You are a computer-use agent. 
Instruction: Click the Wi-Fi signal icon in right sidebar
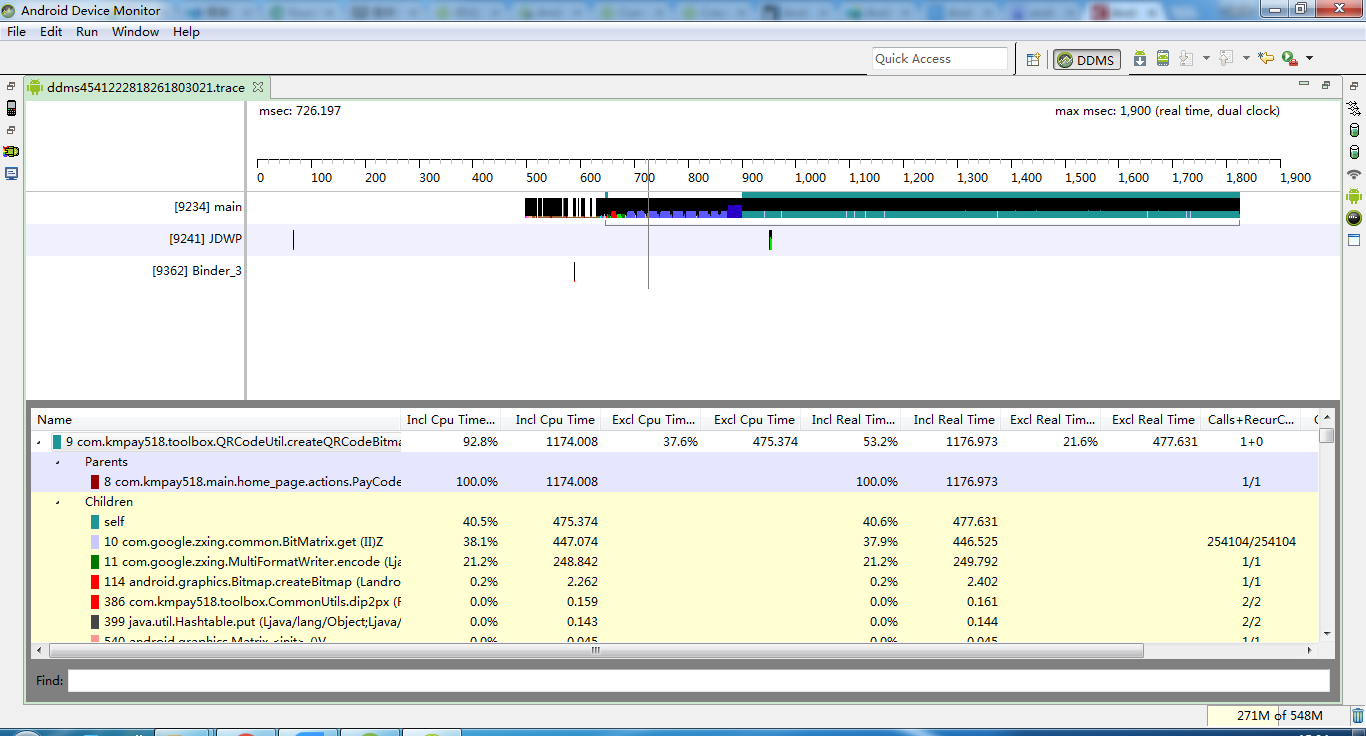1354,173
